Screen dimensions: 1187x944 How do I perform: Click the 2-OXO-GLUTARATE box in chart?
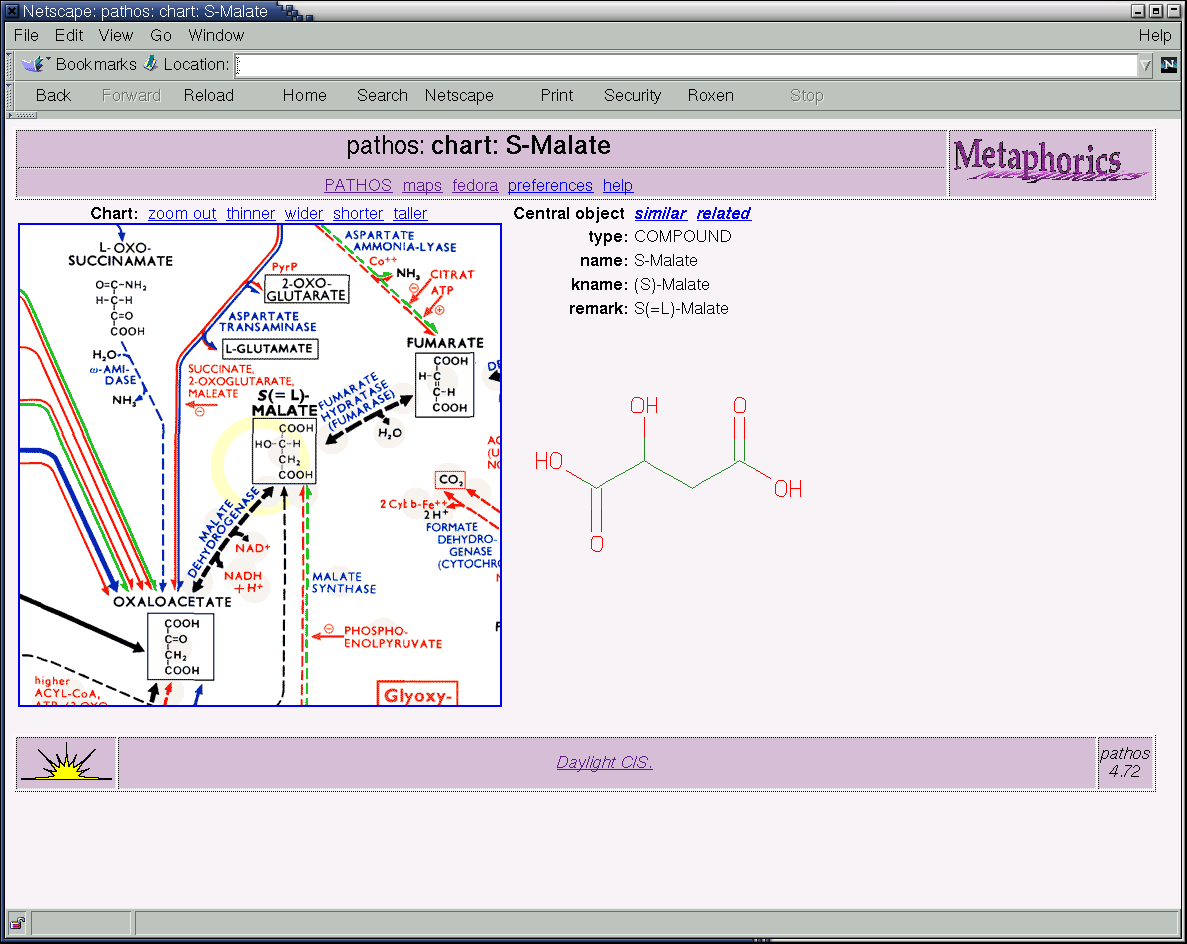pyautogui.click(x=307, y=289)
